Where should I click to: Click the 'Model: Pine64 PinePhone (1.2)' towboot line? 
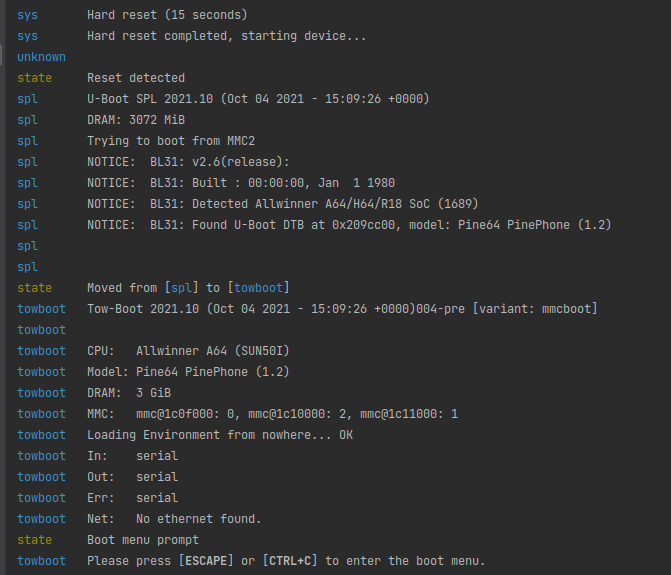coord(188,372)
